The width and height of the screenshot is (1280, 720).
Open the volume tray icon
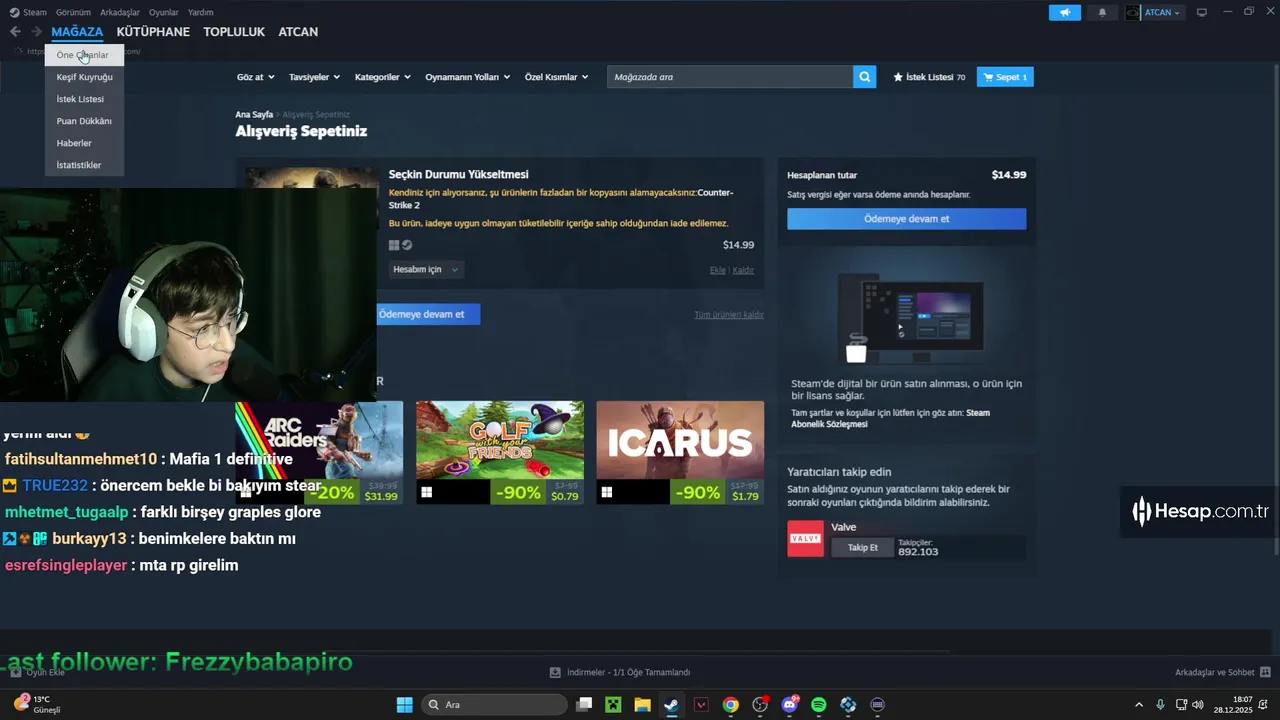1200,705
